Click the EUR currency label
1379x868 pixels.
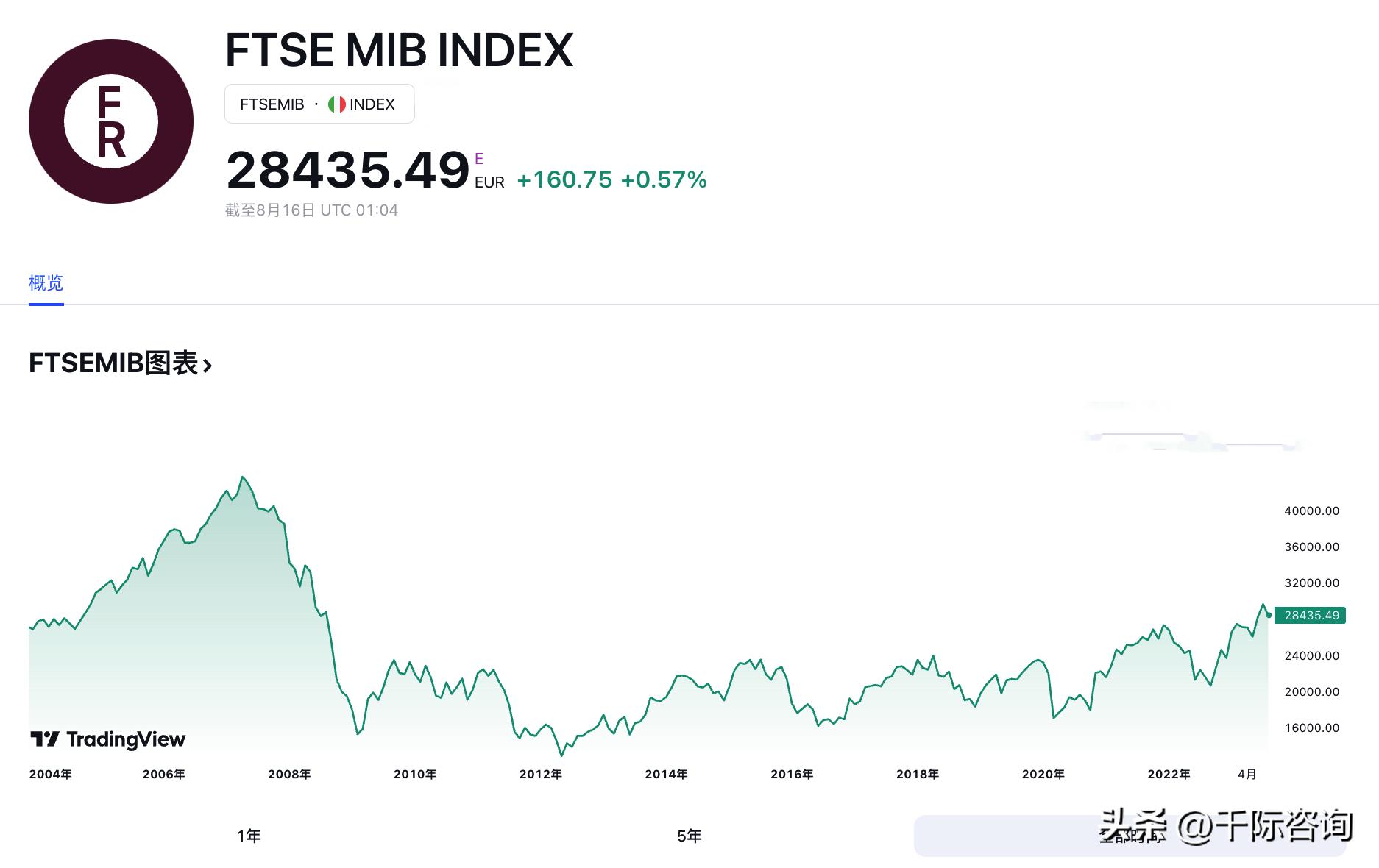(489, 182)
